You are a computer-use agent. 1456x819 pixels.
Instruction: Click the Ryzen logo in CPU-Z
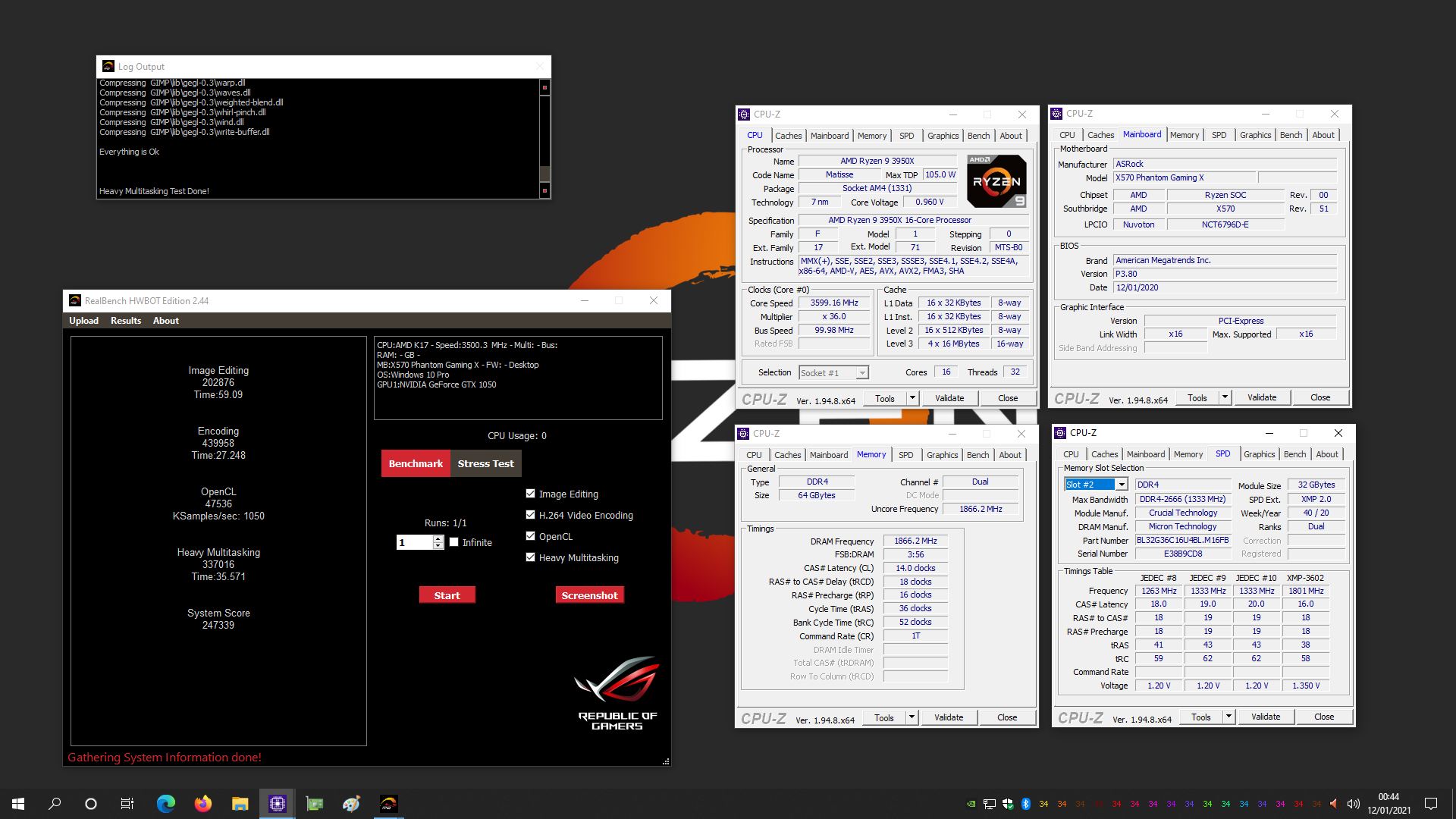(997, 181)
